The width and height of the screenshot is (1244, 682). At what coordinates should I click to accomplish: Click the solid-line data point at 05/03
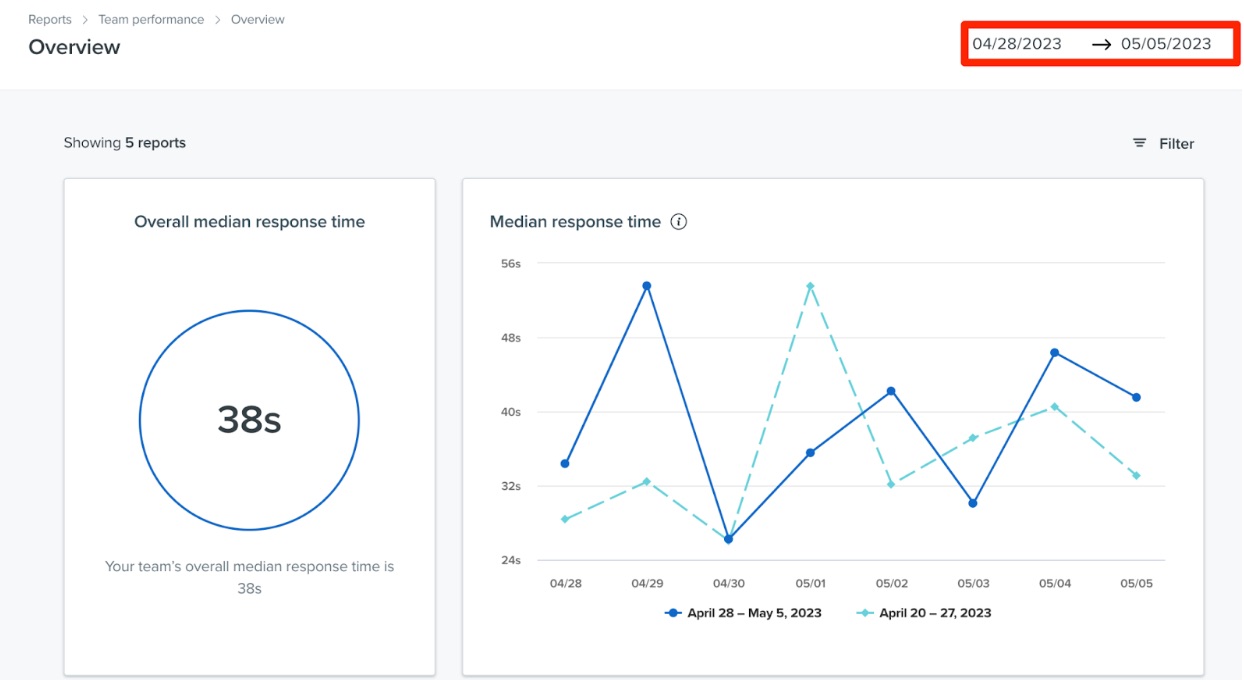[973, 503]
